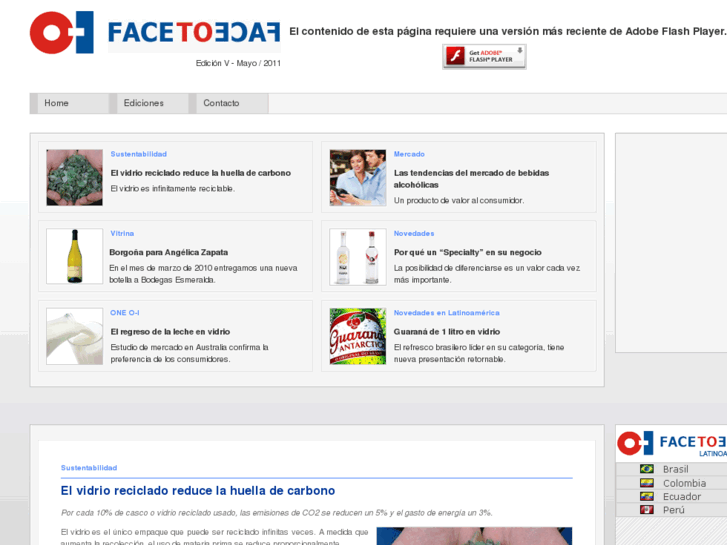Image resolution: width=727 pixels, height=545 pixels.
Task: Open the white wine bottle thumbnail
Action: (74, 256)
